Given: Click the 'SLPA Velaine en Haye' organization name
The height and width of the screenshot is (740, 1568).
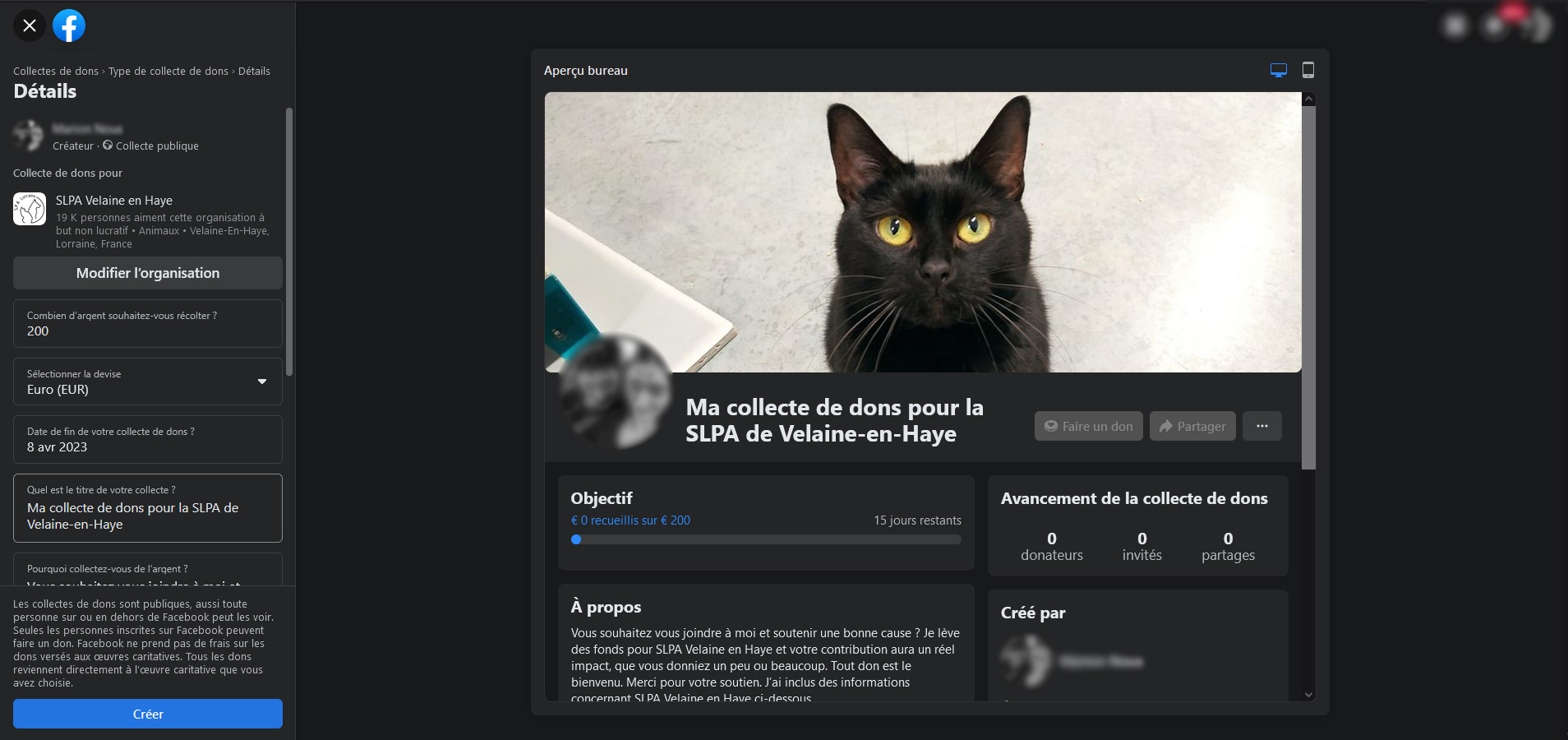Looking at the screenshot, I should pyautogui.click(x=114, y=201).
